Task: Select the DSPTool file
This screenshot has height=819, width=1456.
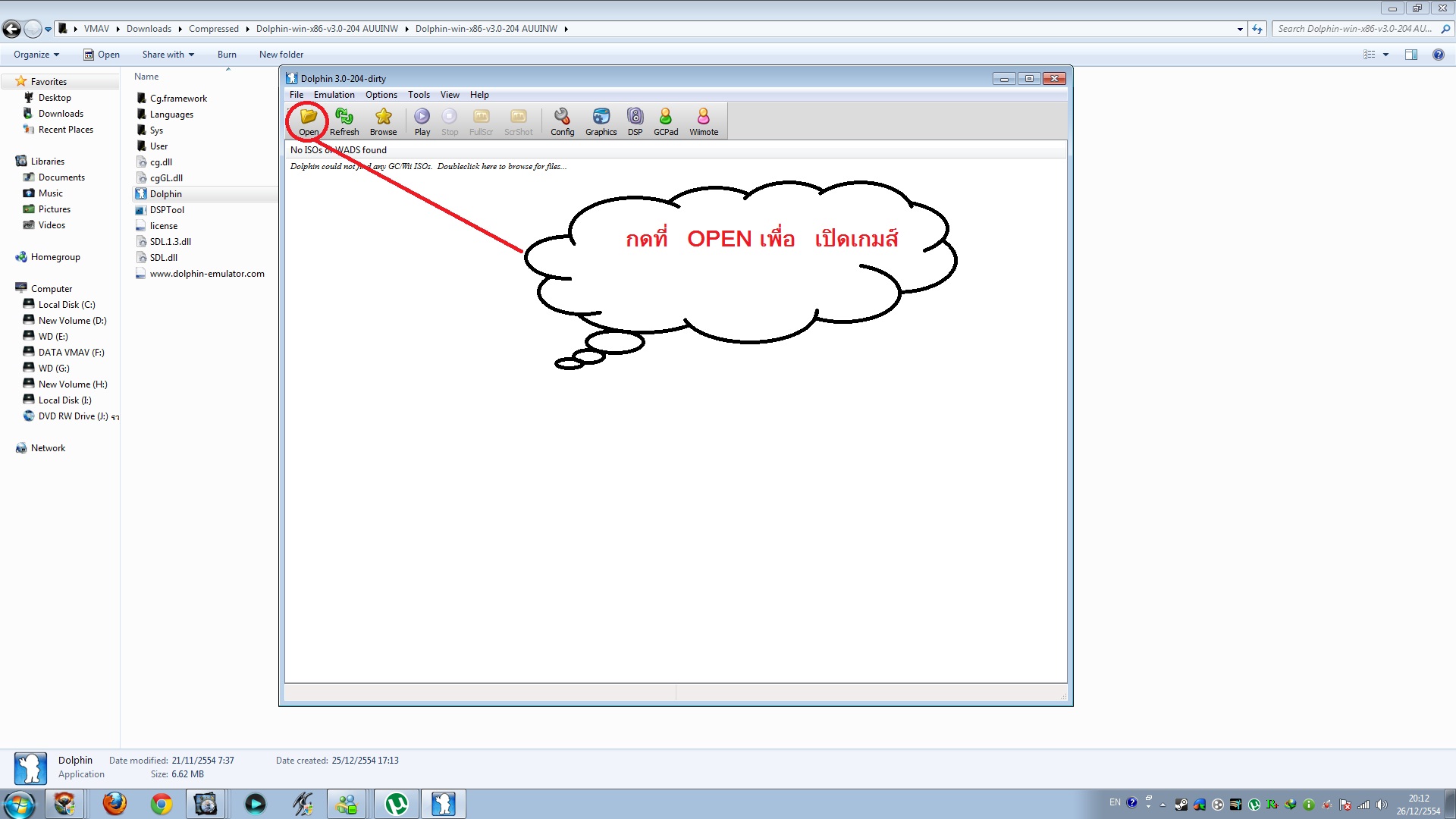Action: [x=167, y=210]
